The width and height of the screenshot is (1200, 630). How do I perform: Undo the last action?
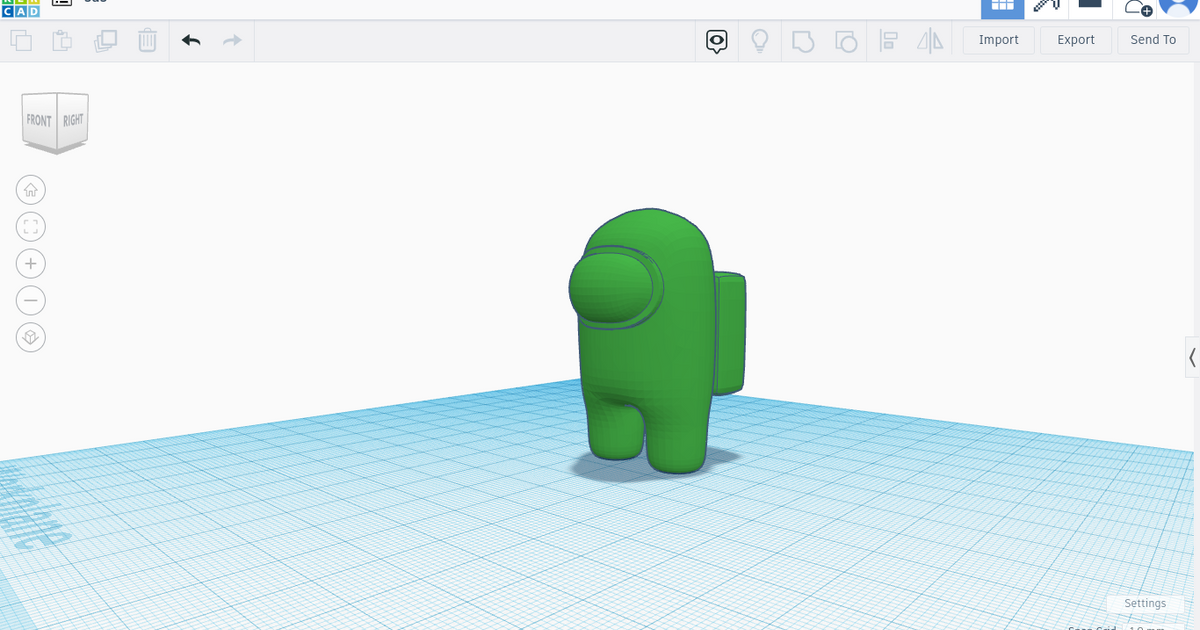click(x=190, y=40)
